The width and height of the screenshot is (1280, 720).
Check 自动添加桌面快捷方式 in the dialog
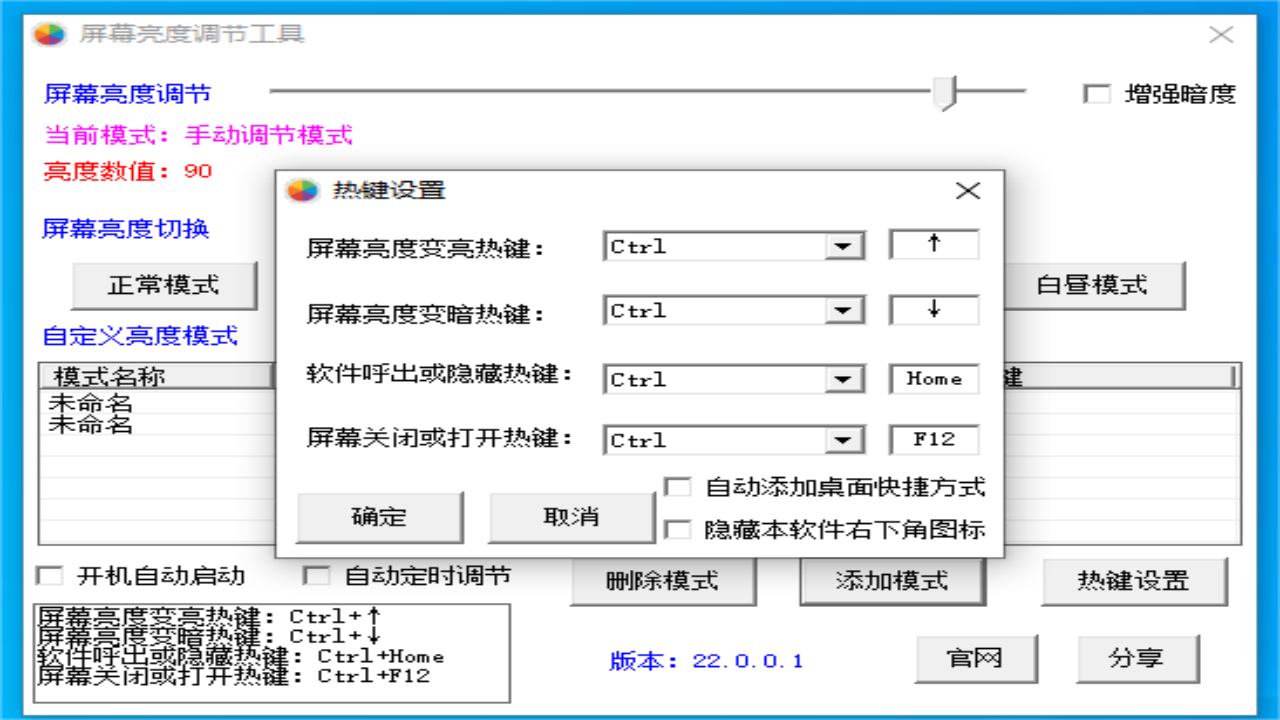(677, 487)
